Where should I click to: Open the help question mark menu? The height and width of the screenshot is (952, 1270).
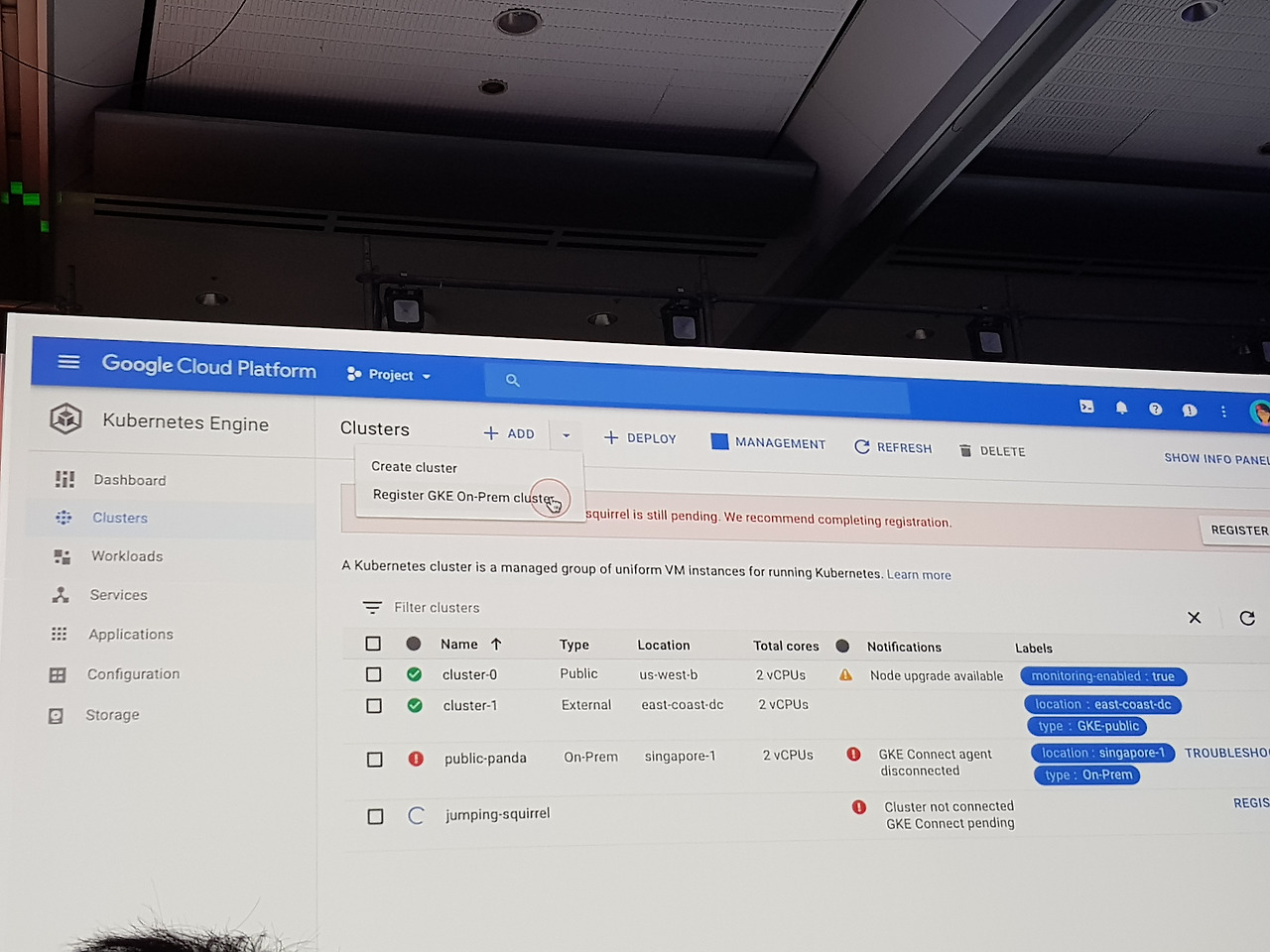1156,409
